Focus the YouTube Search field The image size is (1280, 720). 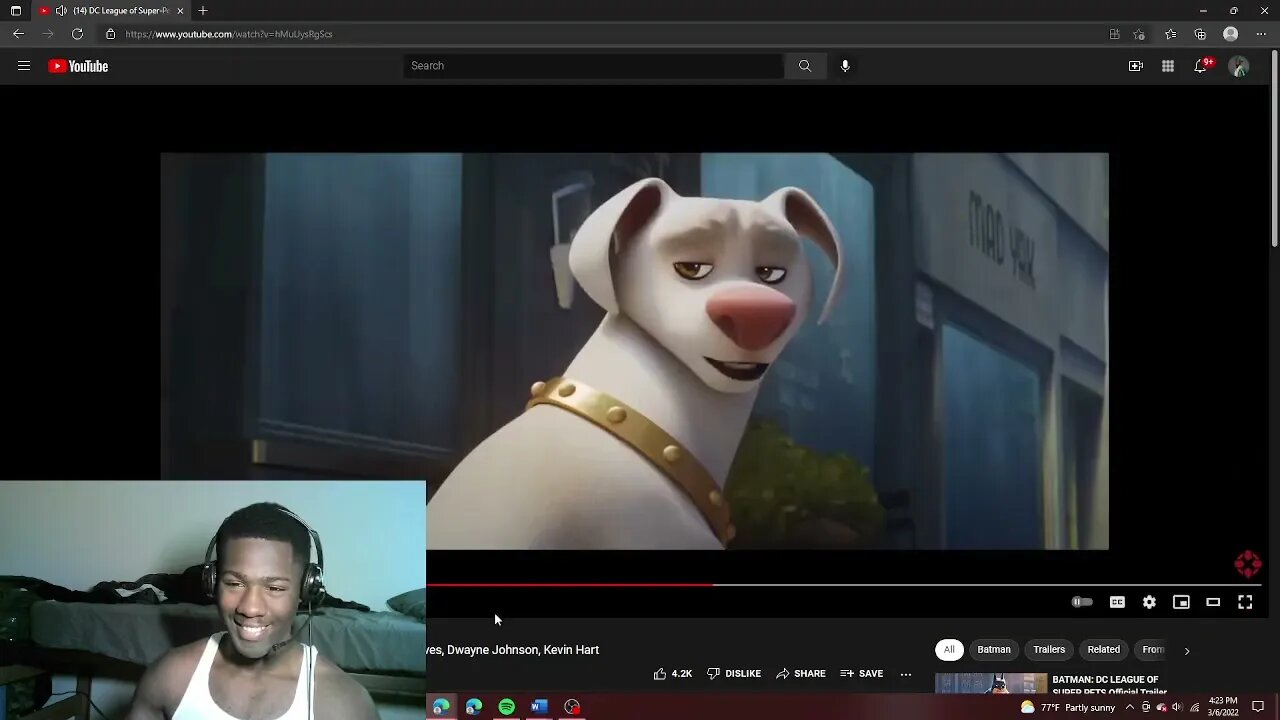[x=594, y=66]
